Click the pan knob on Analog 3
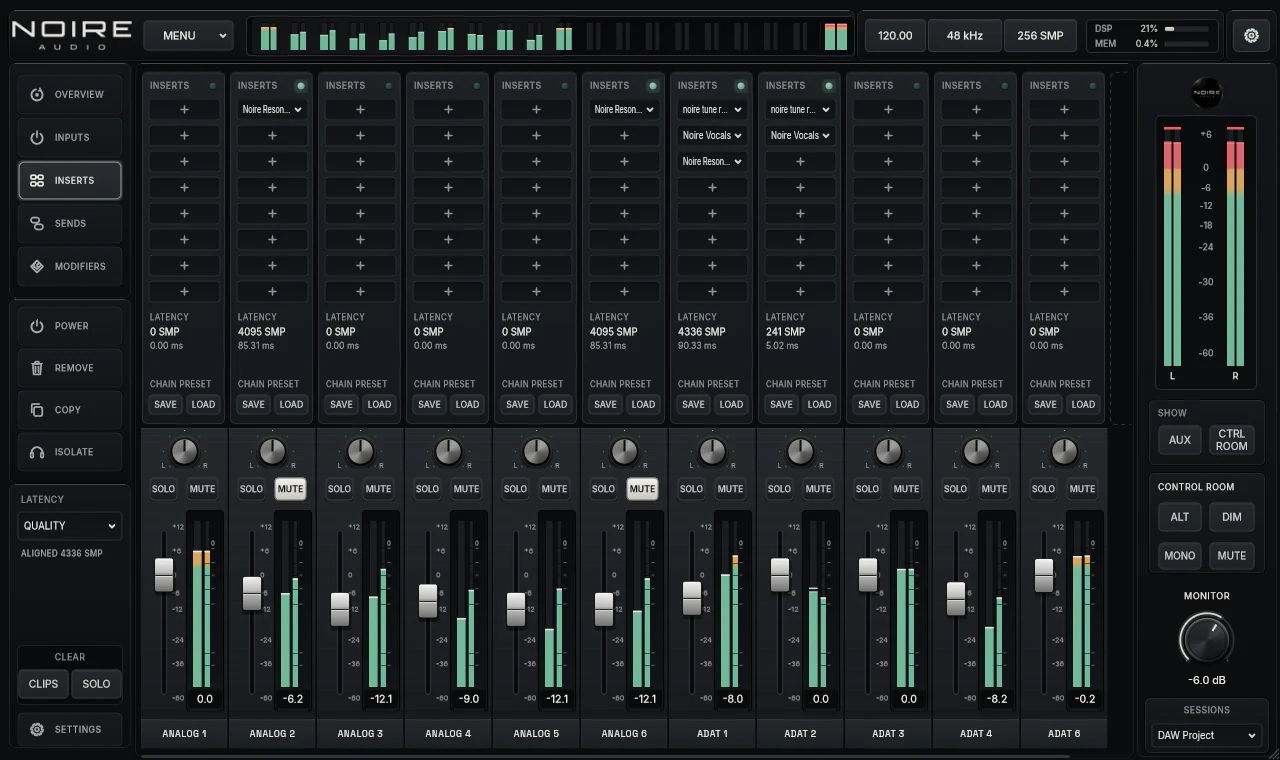This screenshot has height=760, width=1280. (360, 452)
